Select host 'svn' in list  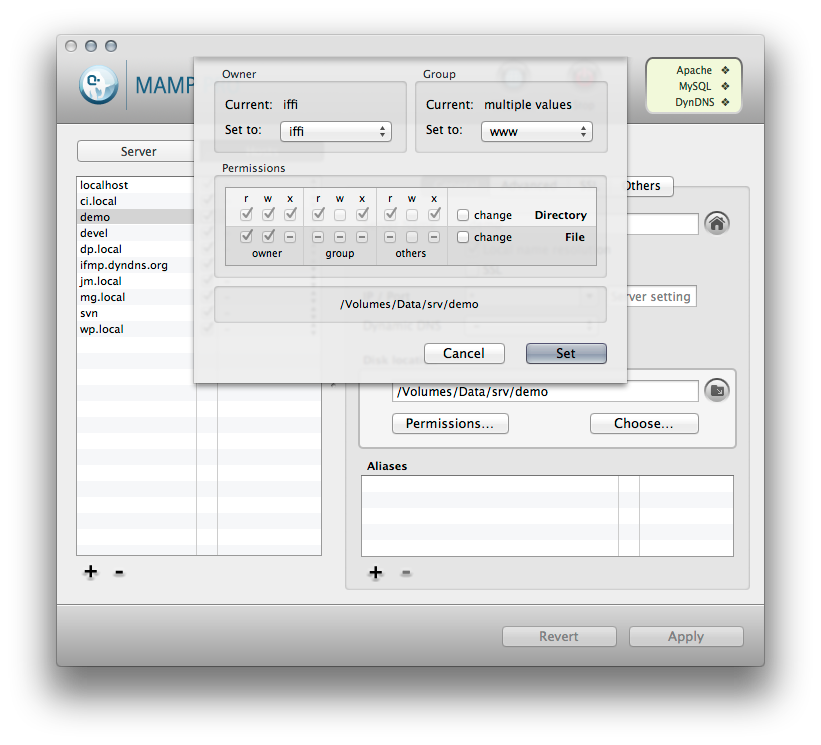[x=136, y=313]
